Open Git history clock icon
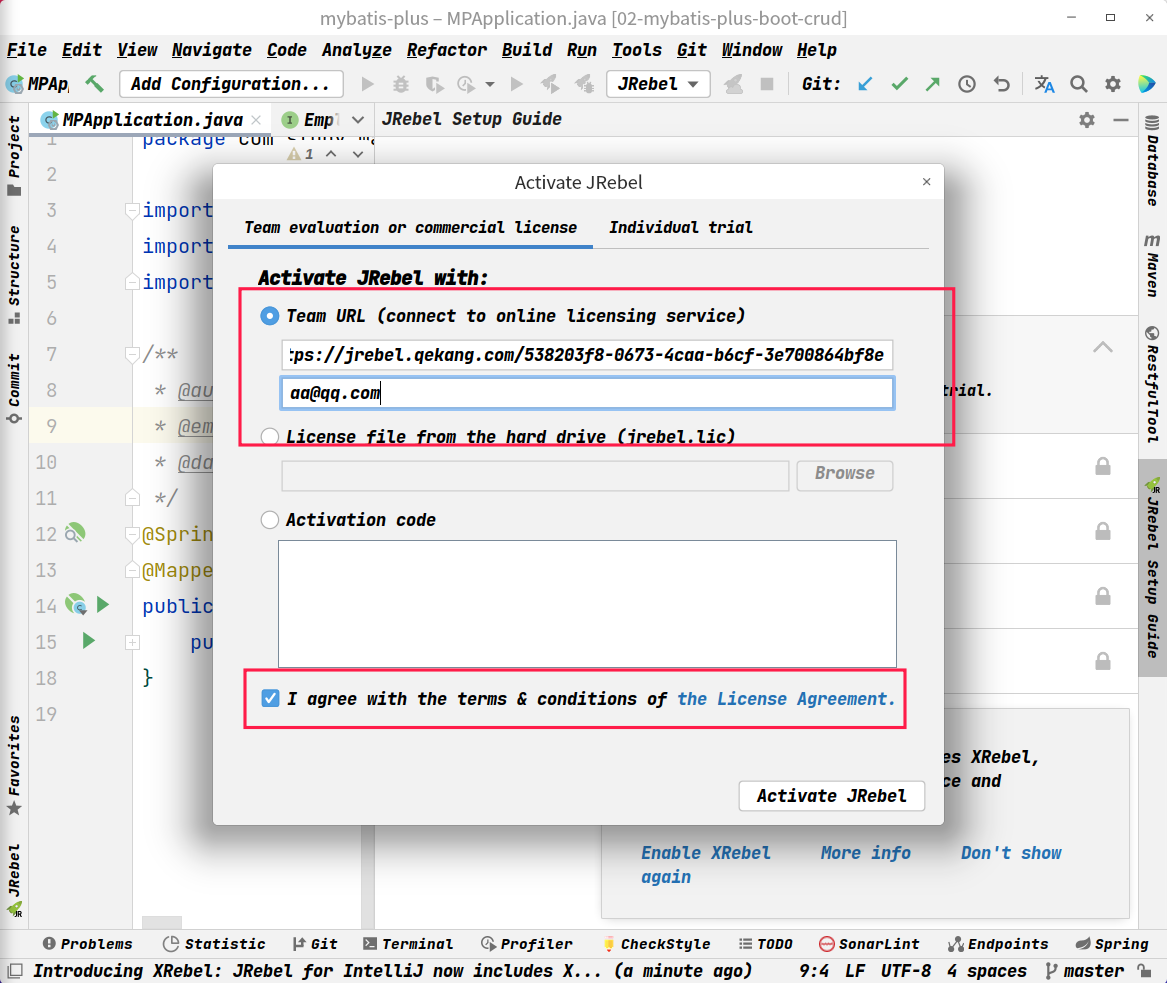 point(967,84)
